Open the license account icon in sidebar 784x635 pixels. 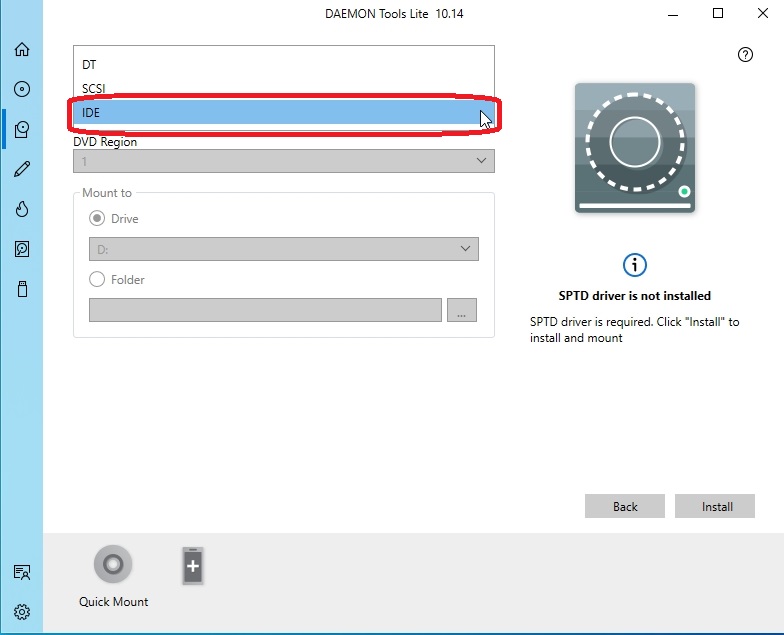click(x=22, y=572)
